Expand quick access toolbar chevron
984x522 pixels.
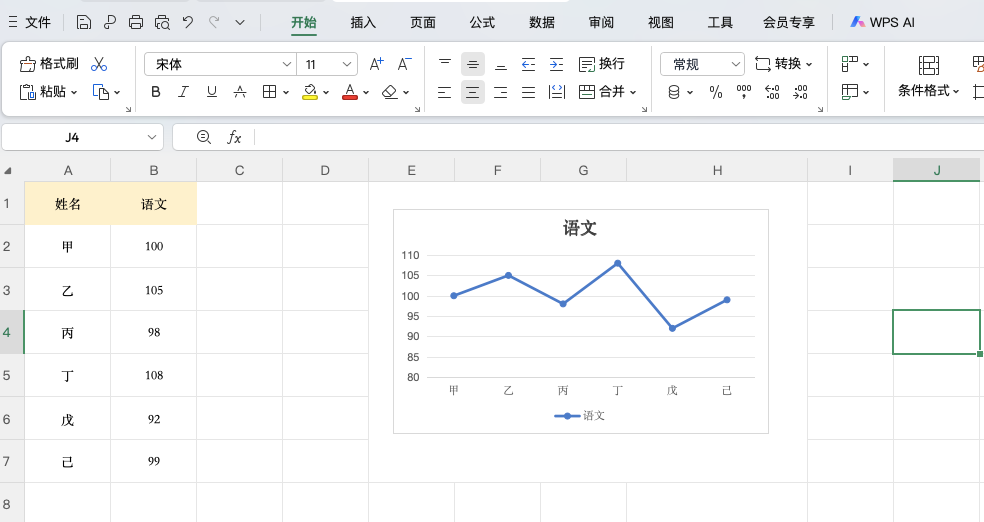point(240,23)
